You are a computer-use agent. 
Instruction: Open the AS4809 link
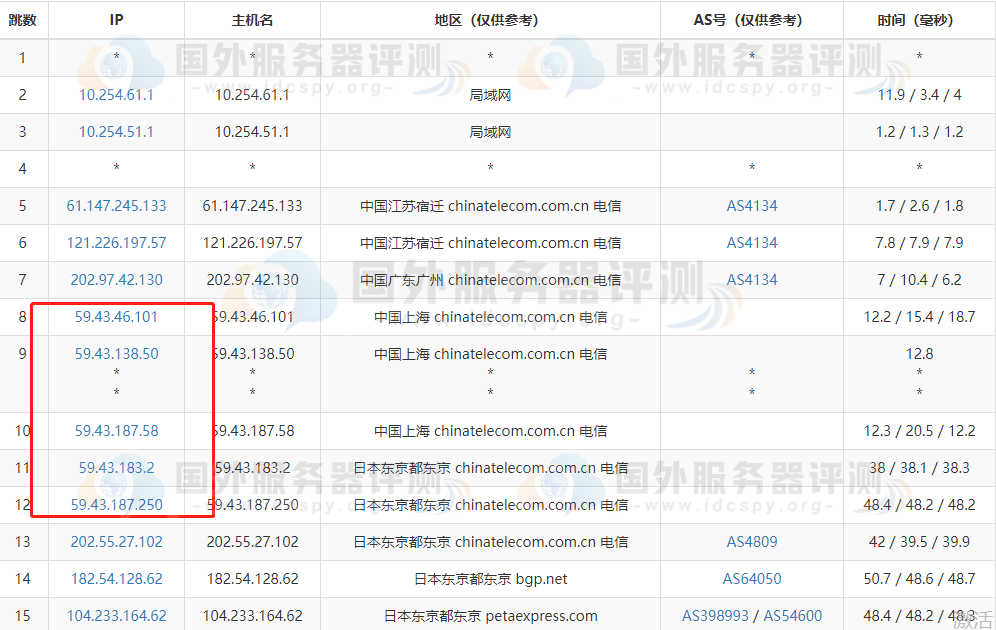point(752,542)
